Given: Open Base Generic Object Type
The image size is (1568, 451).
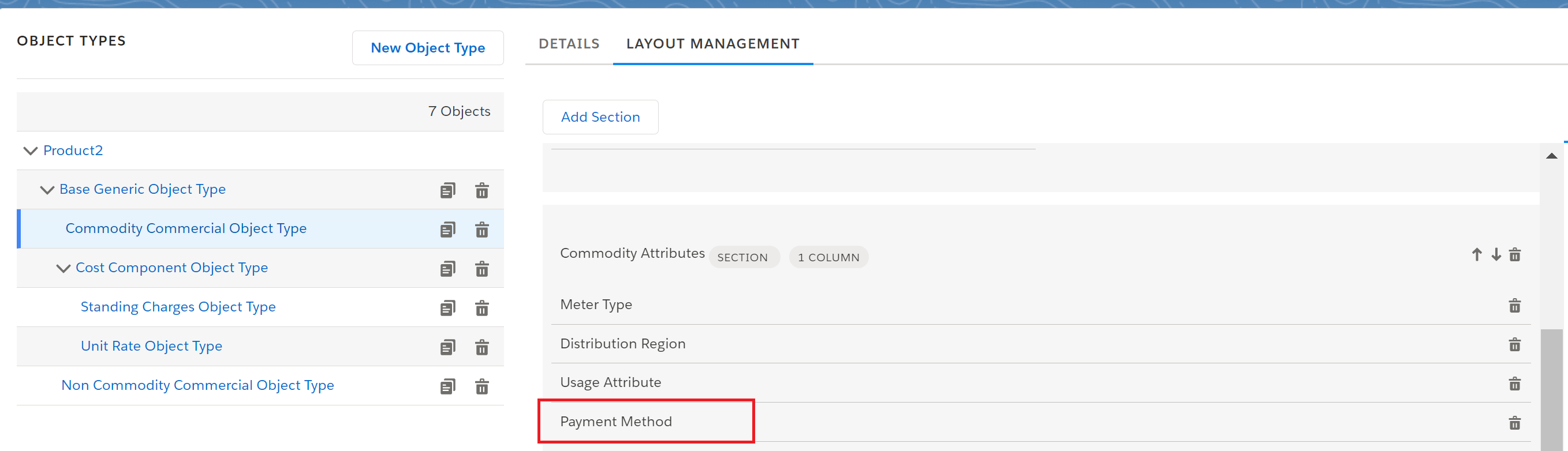Looking at the screenshot, I should [143, 189].
